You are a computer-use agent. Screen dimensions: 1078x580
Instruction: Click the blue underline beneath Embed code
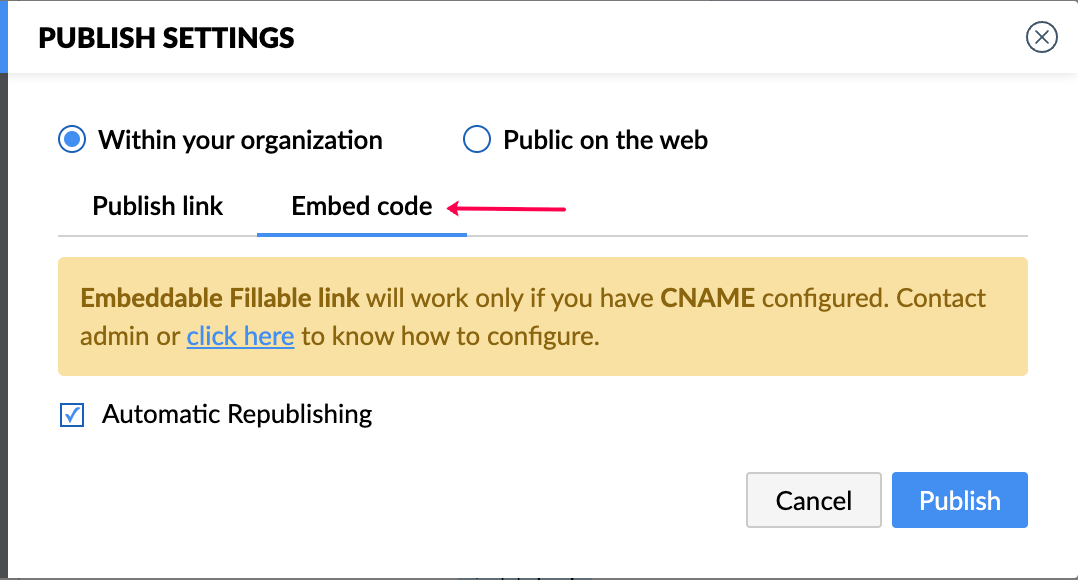pos(362,234)
